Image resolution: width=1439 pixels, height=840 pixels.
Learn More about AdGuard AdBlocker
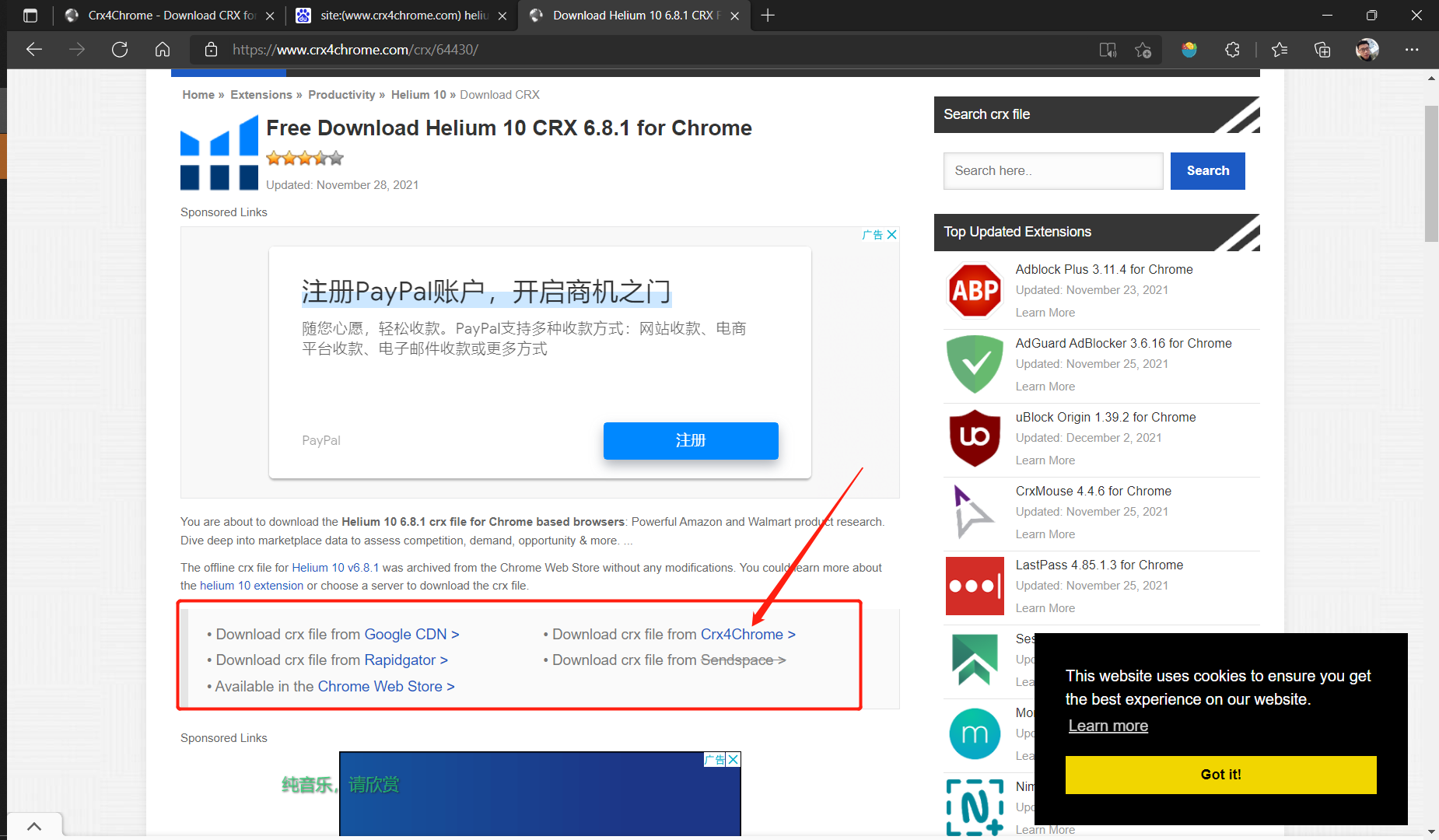pyautogui.click(x=1045, y=387)
